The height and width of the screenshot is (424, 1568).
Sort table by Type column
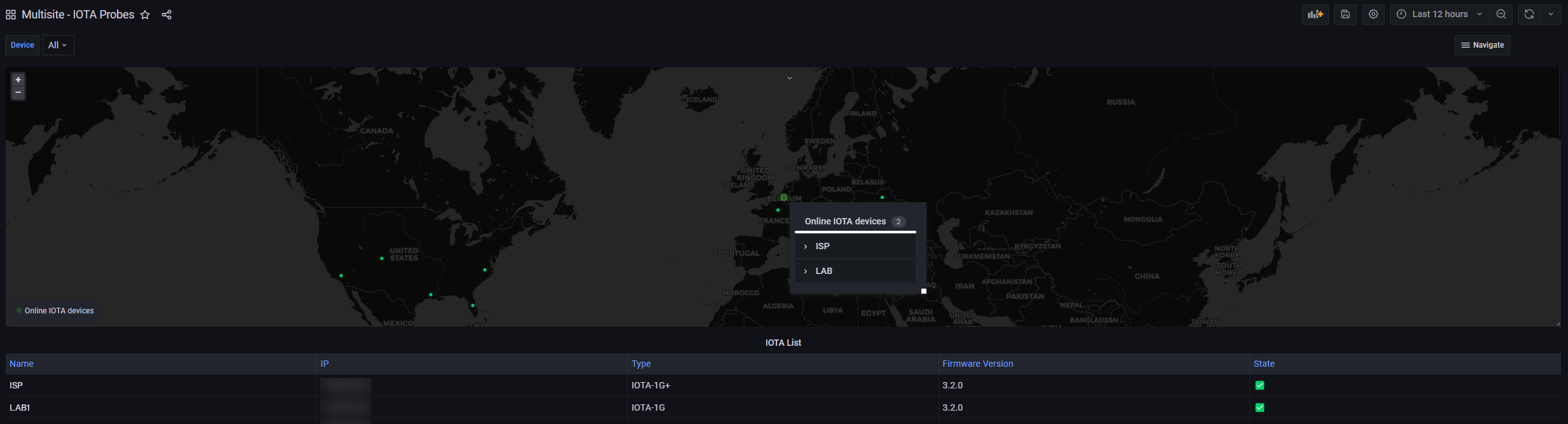[641, 364]
